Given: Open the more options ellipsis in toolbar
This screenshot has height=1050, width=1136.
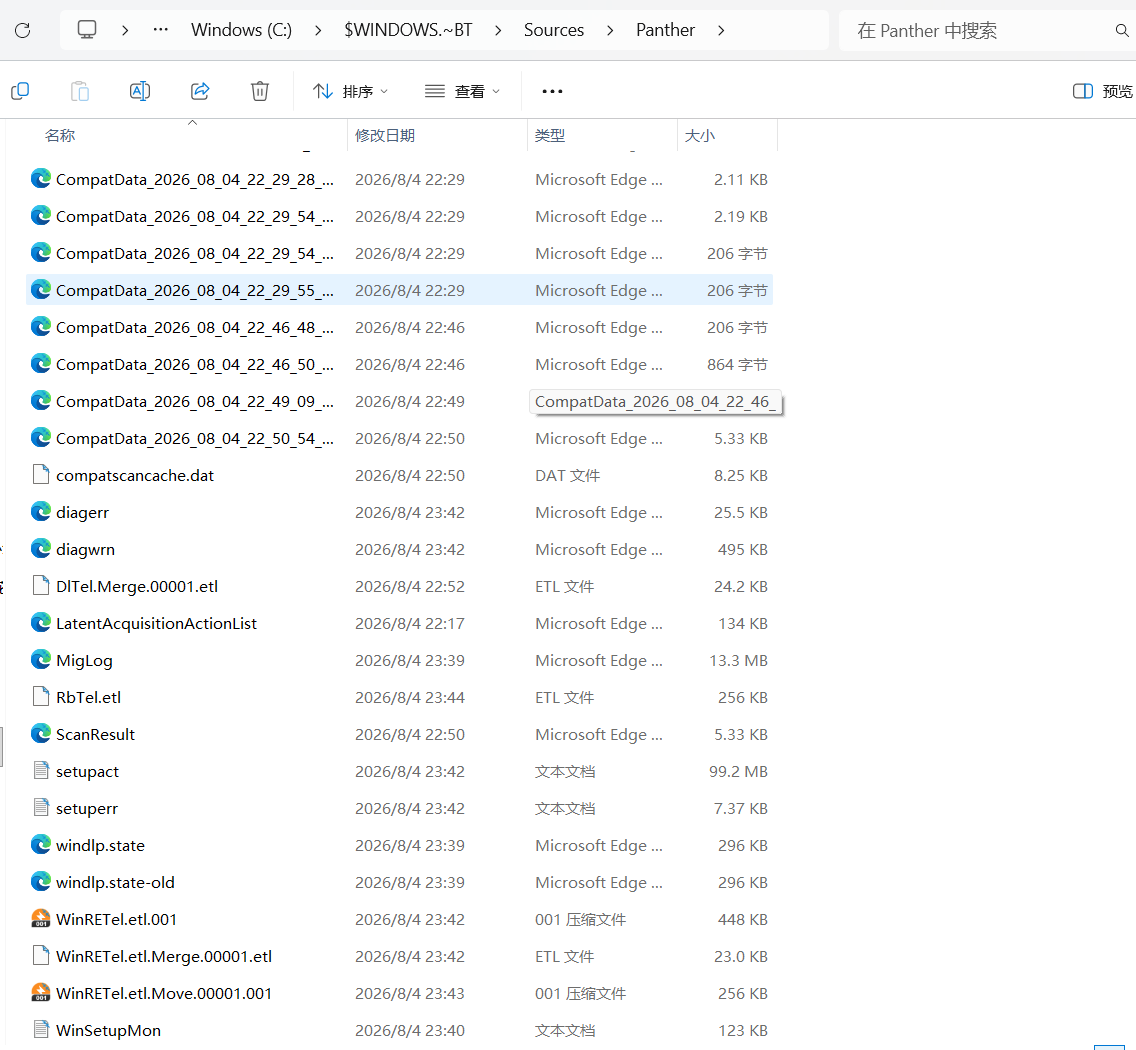Looking at the screenshot, I should (552, 91).
